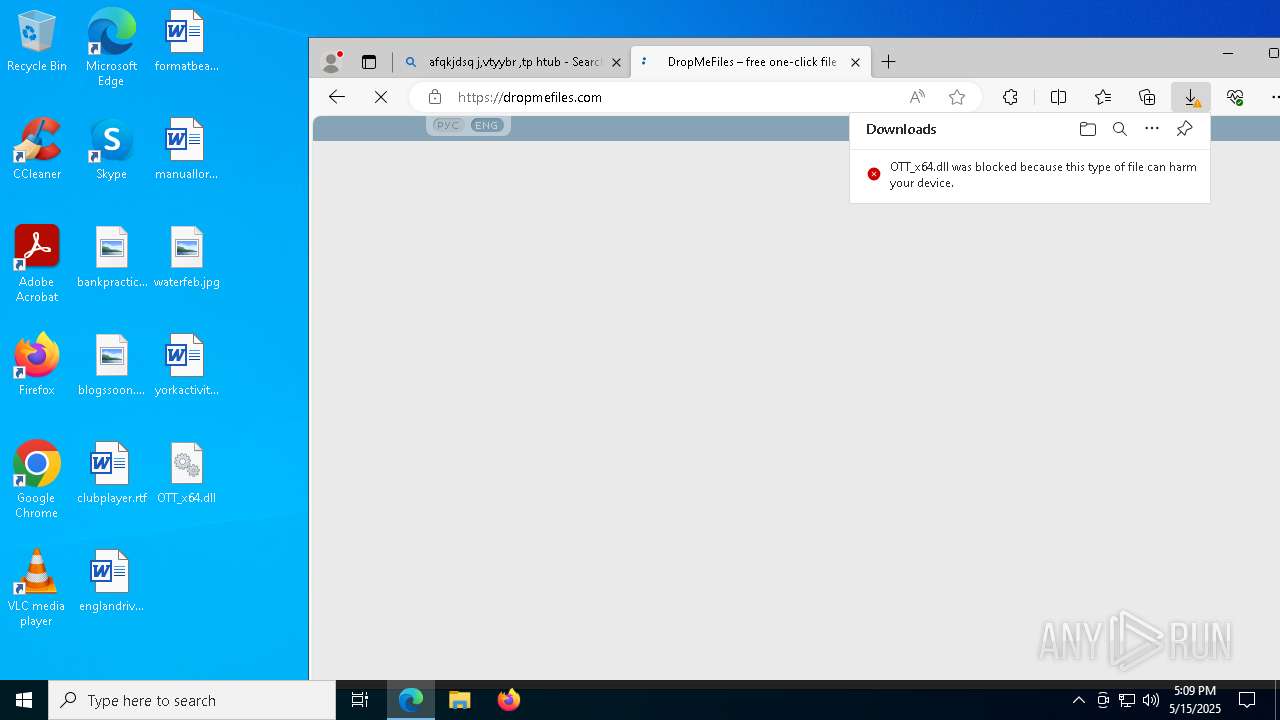Show hidden system tray icons
The height and width of the screenshot is (720, 1280).
click(1079, 700)
